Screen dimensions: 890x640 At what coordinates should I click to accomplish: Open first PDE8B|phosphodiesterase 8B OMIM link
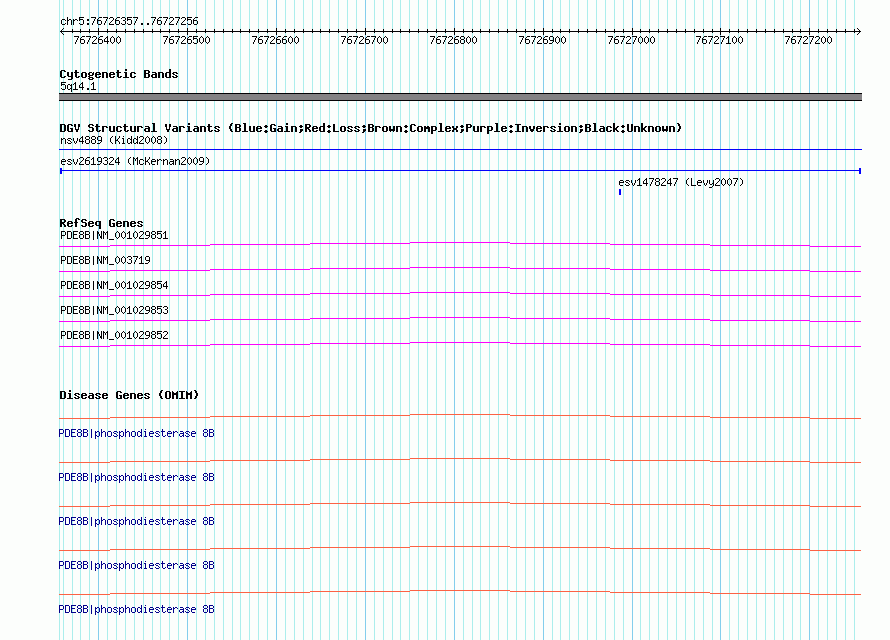(x=136, y=433)
